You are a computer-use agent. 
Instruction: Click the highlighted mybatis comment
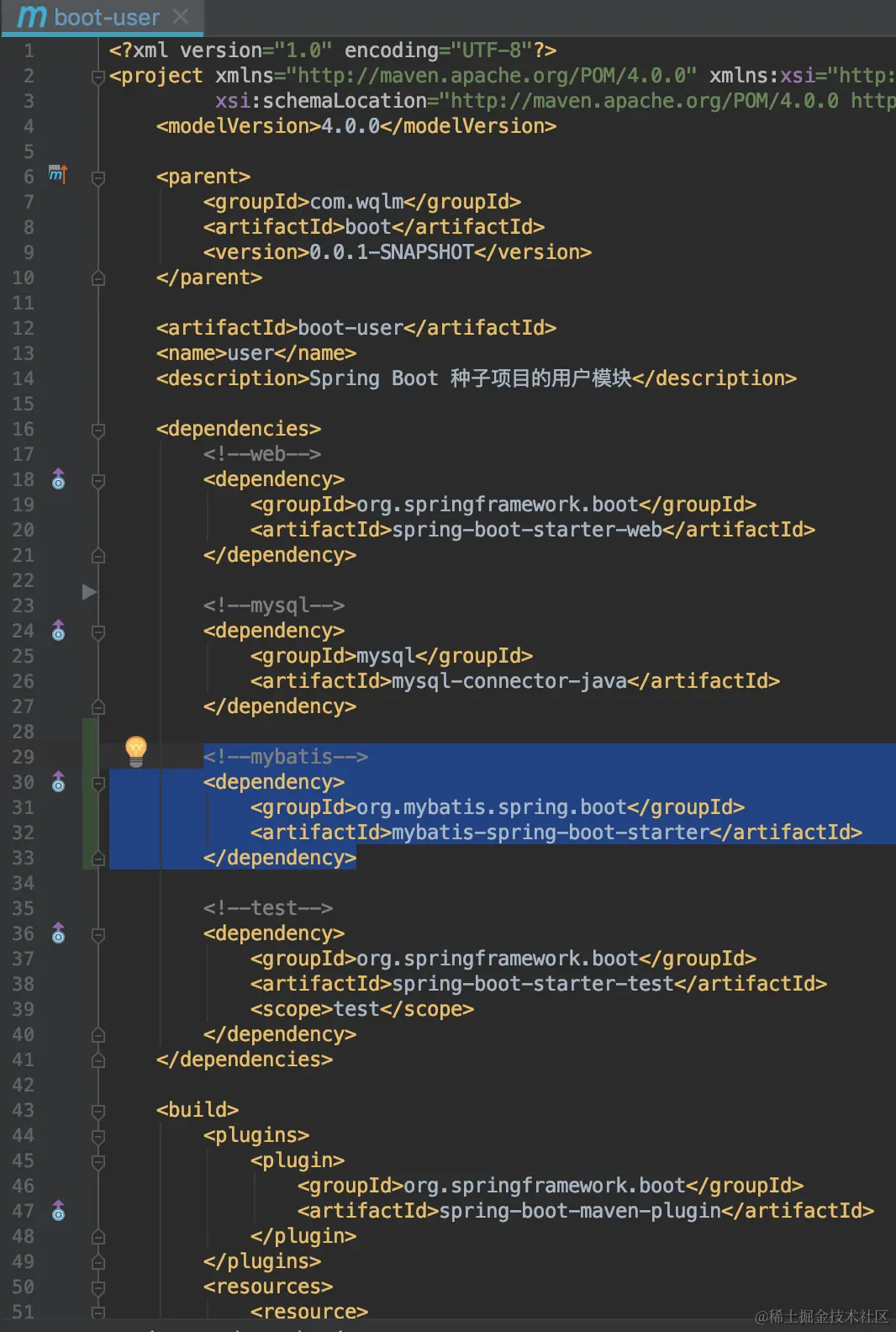click(285, 757)
